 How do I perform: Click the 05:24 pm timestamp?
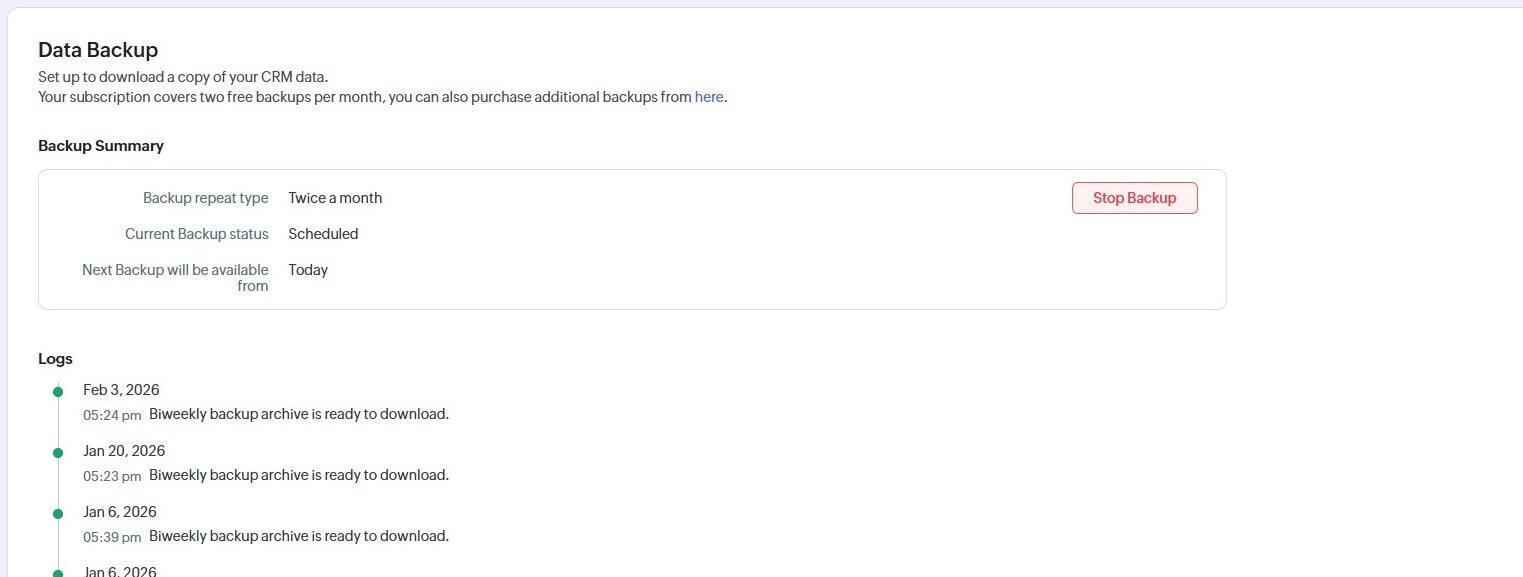click(x=112, y=415)
